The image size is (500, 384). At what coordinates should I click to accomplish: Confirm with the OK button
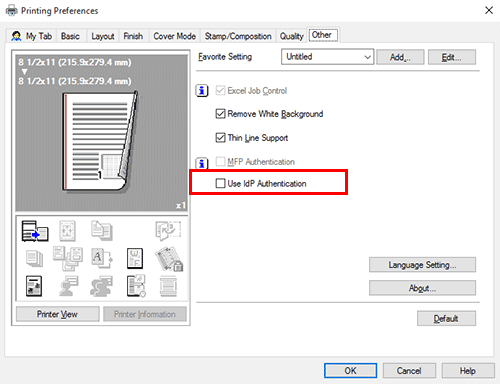pyautogui.click(x=351, y=371)
